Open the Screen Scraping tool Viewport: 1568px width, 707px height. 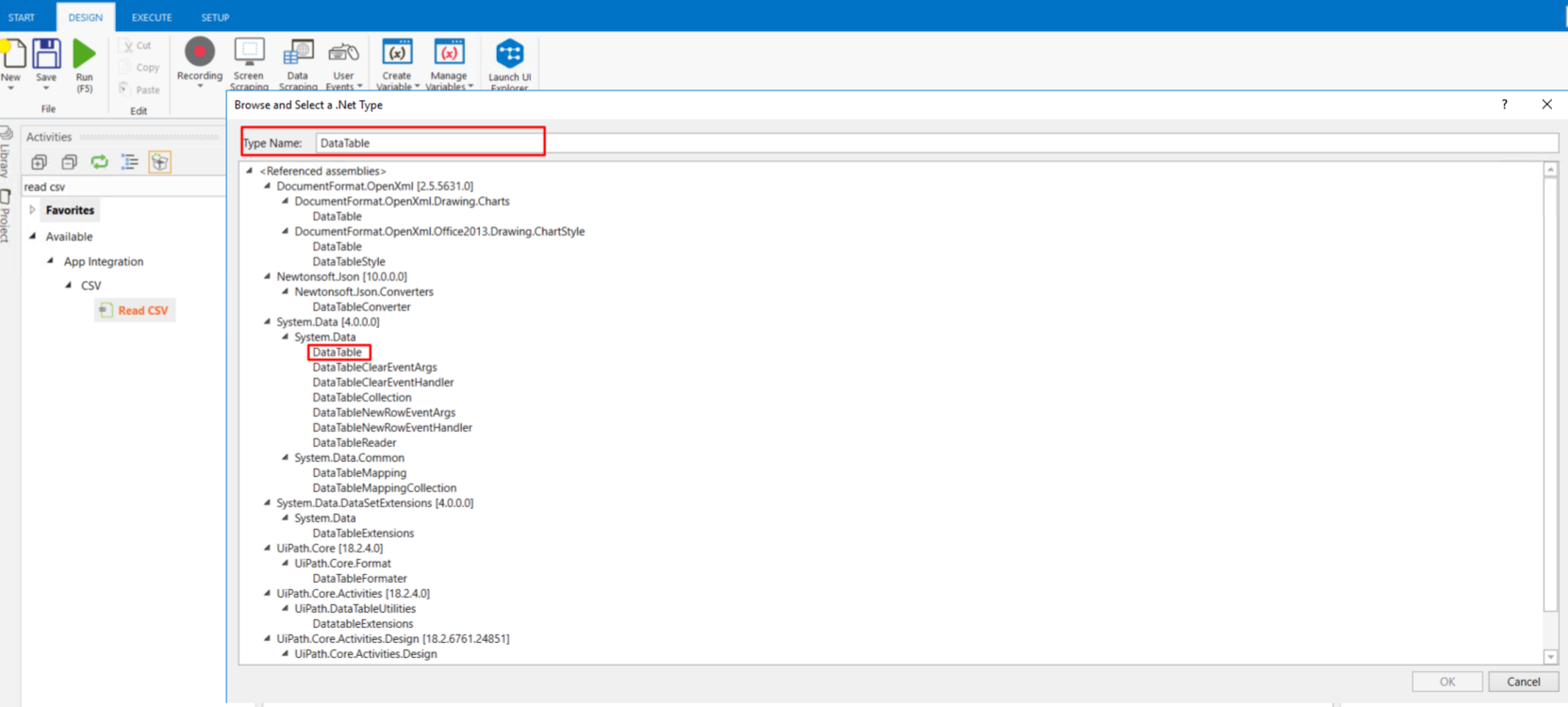tap(249, 55)
